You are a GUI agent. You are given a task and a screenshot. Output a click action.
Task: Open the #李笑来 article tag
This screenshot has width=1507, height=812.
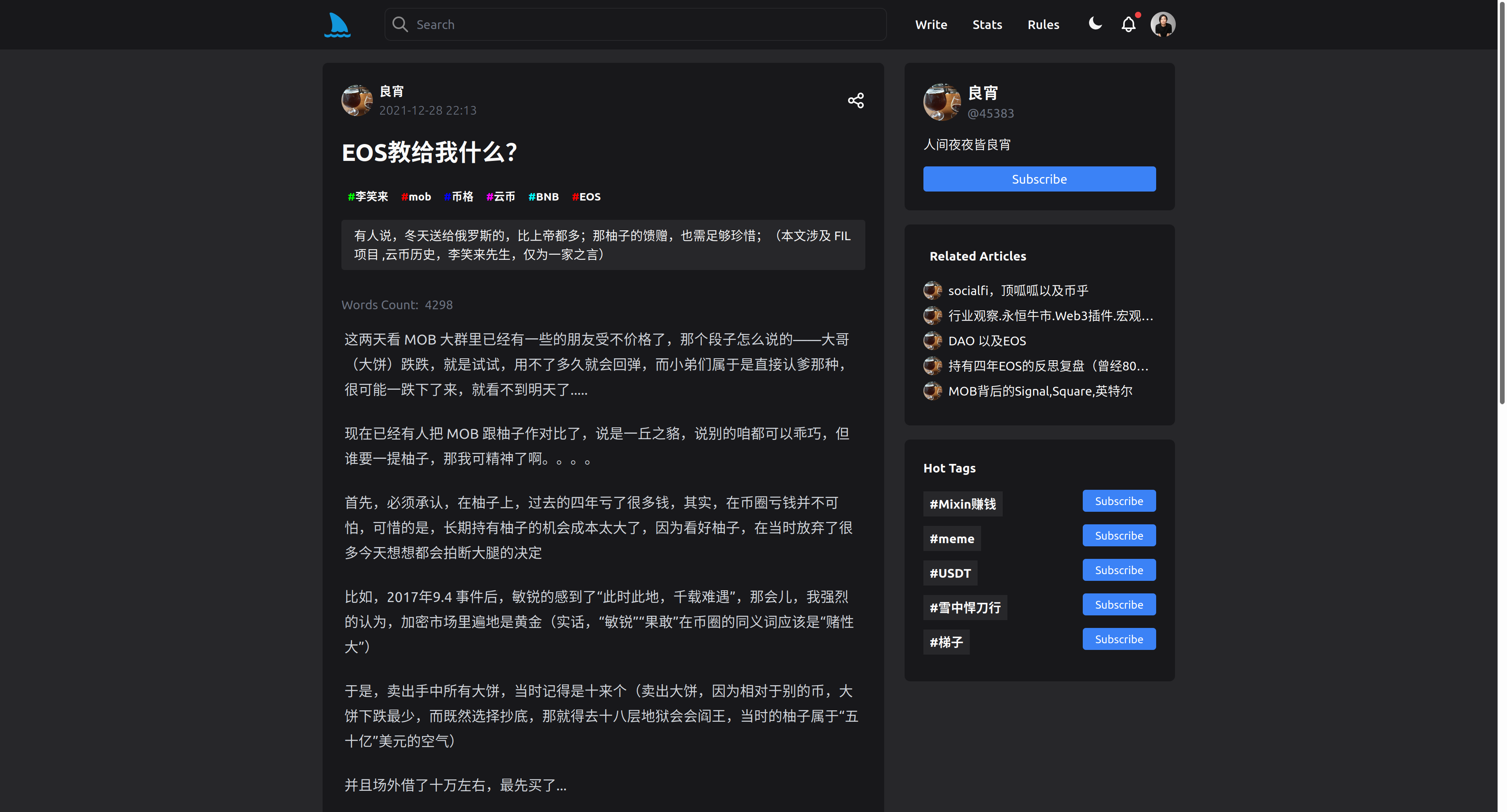(x=368, y=197)
